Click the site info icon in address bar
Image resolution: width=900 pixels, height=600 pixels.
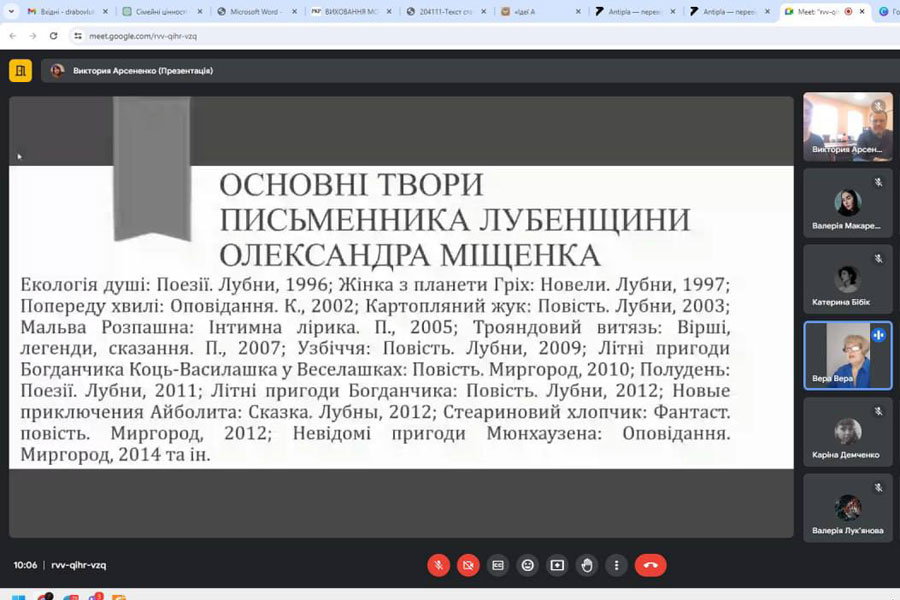pos(78,36)
